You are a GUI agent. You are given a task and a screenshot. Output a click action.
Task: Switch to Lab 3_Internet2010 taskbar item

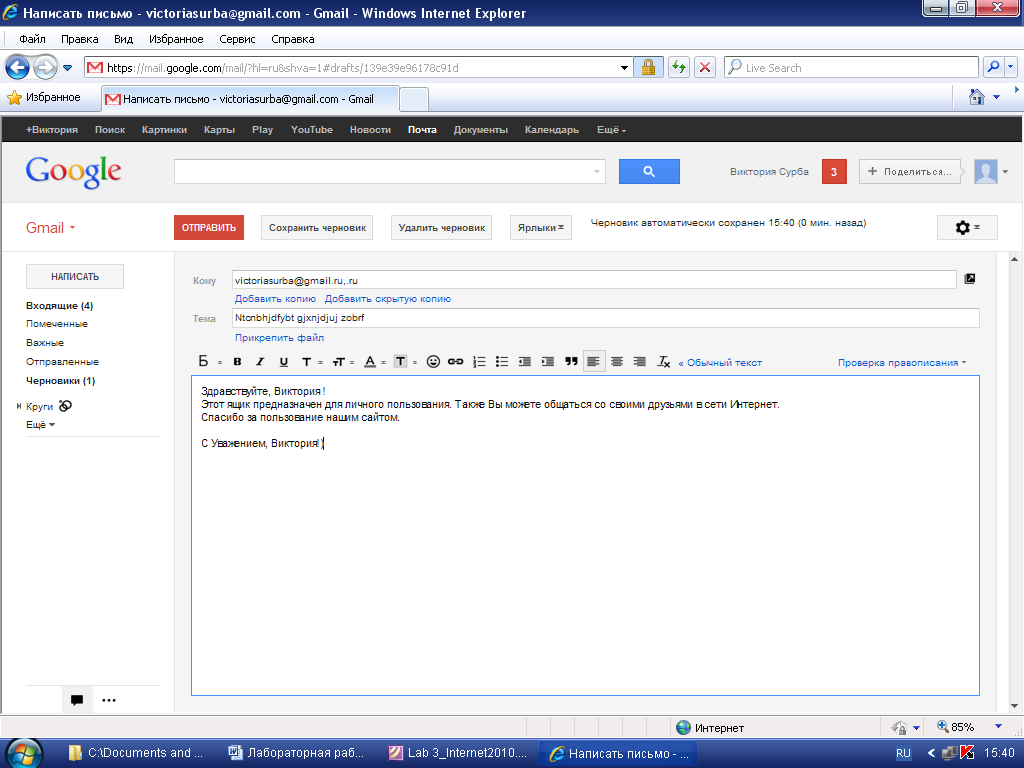[458, 753]
